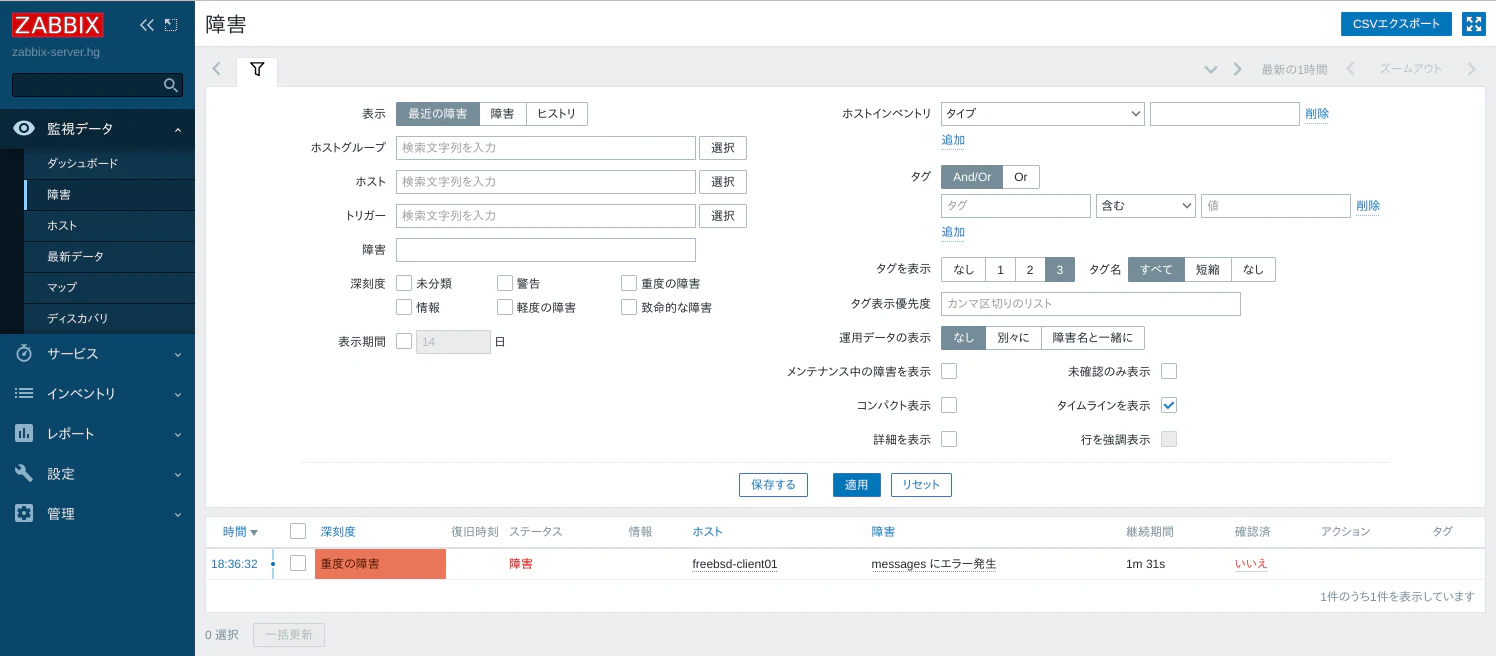This screenshot has height=656, width=1496.
Task: Click the eye icon for 監視データ
Action: pyautogui.click(x=25, y=129)
